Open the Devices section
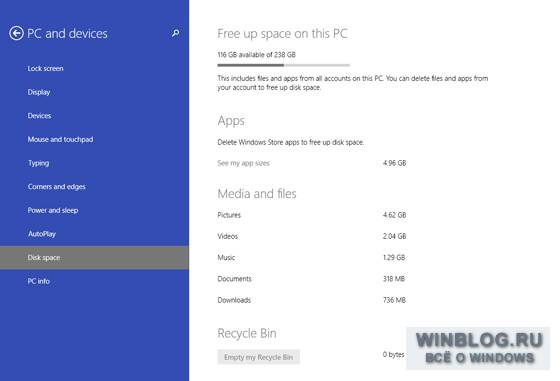Image resolution: width=560 pixels, height=381 pixels. tap(39, 116)
